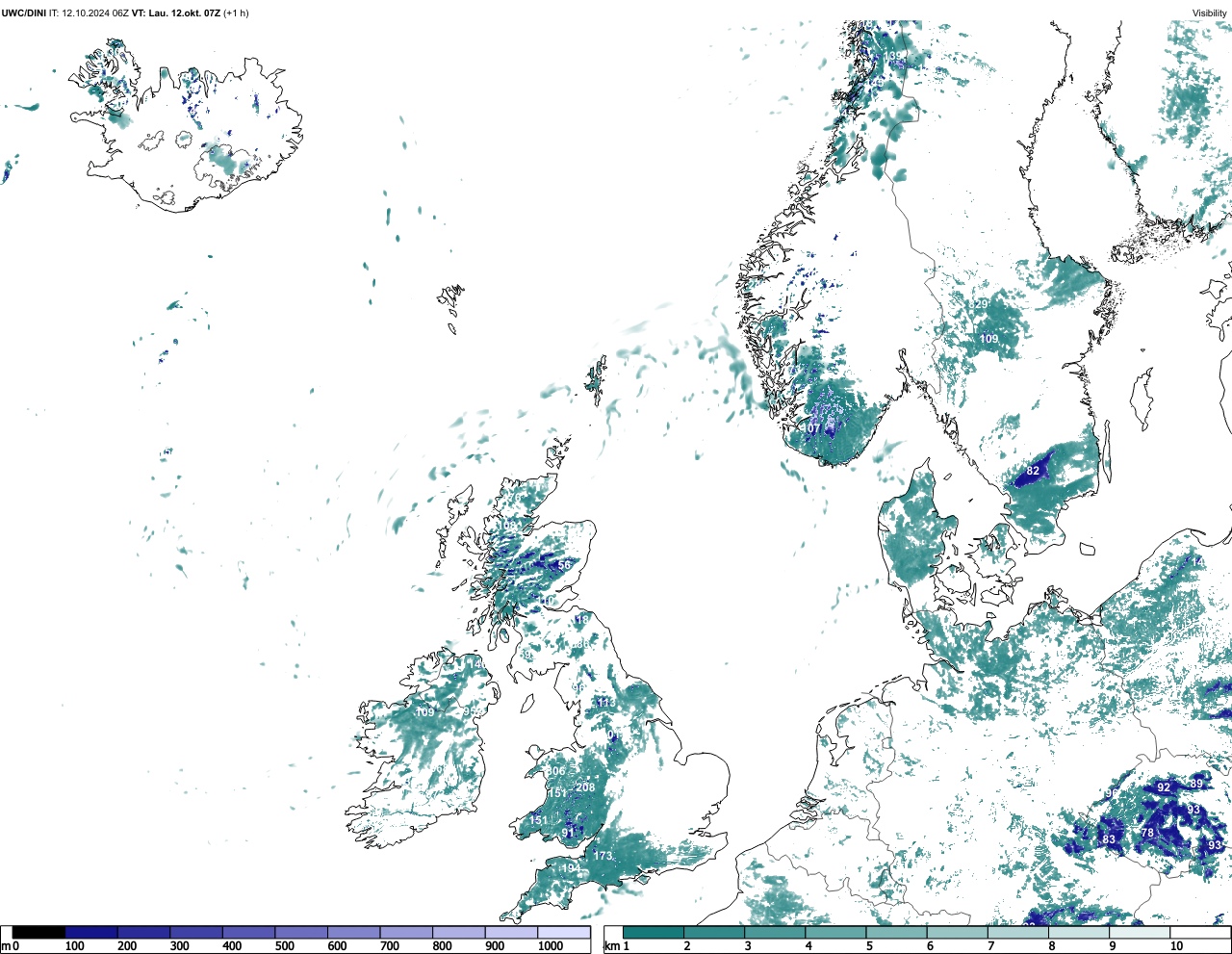This screenshot has width=1232, height=954.
Task: Click the '109' value over central Sweden
Action: point(988,339)
